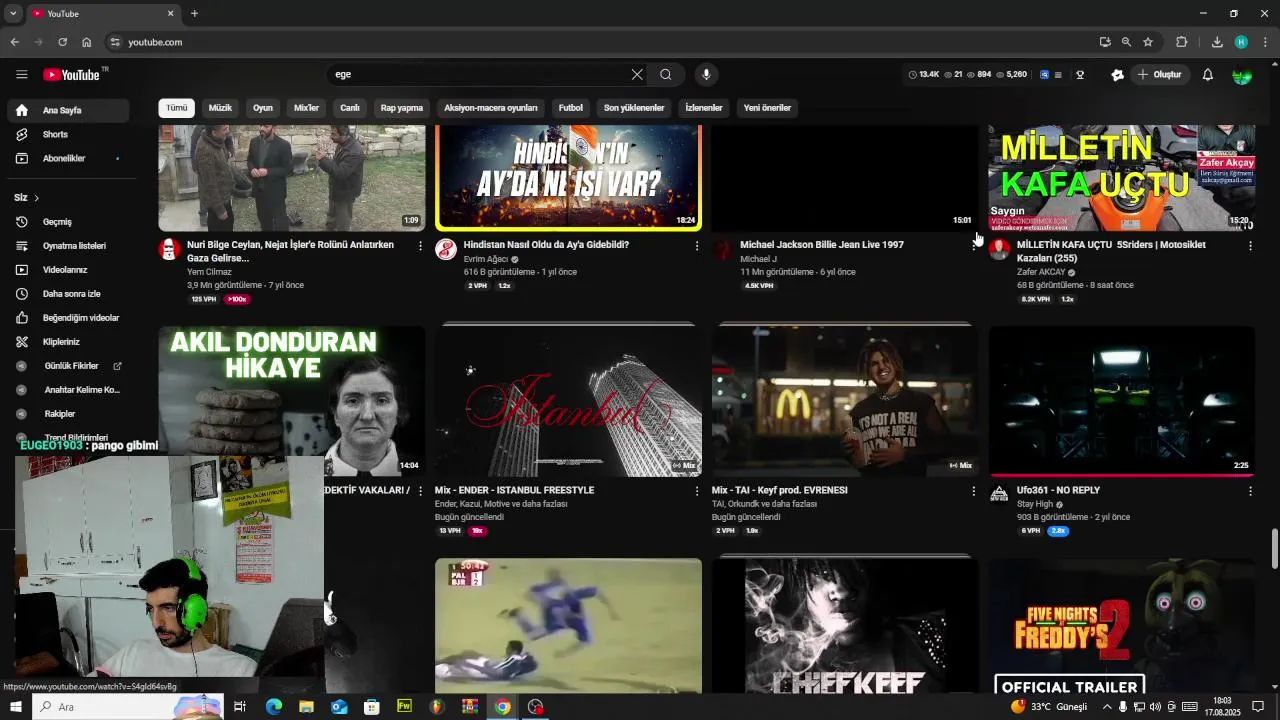Open more options for MİLLETİN KAFA UÇTU video
1280x720 pixels.
point(1250,246)
